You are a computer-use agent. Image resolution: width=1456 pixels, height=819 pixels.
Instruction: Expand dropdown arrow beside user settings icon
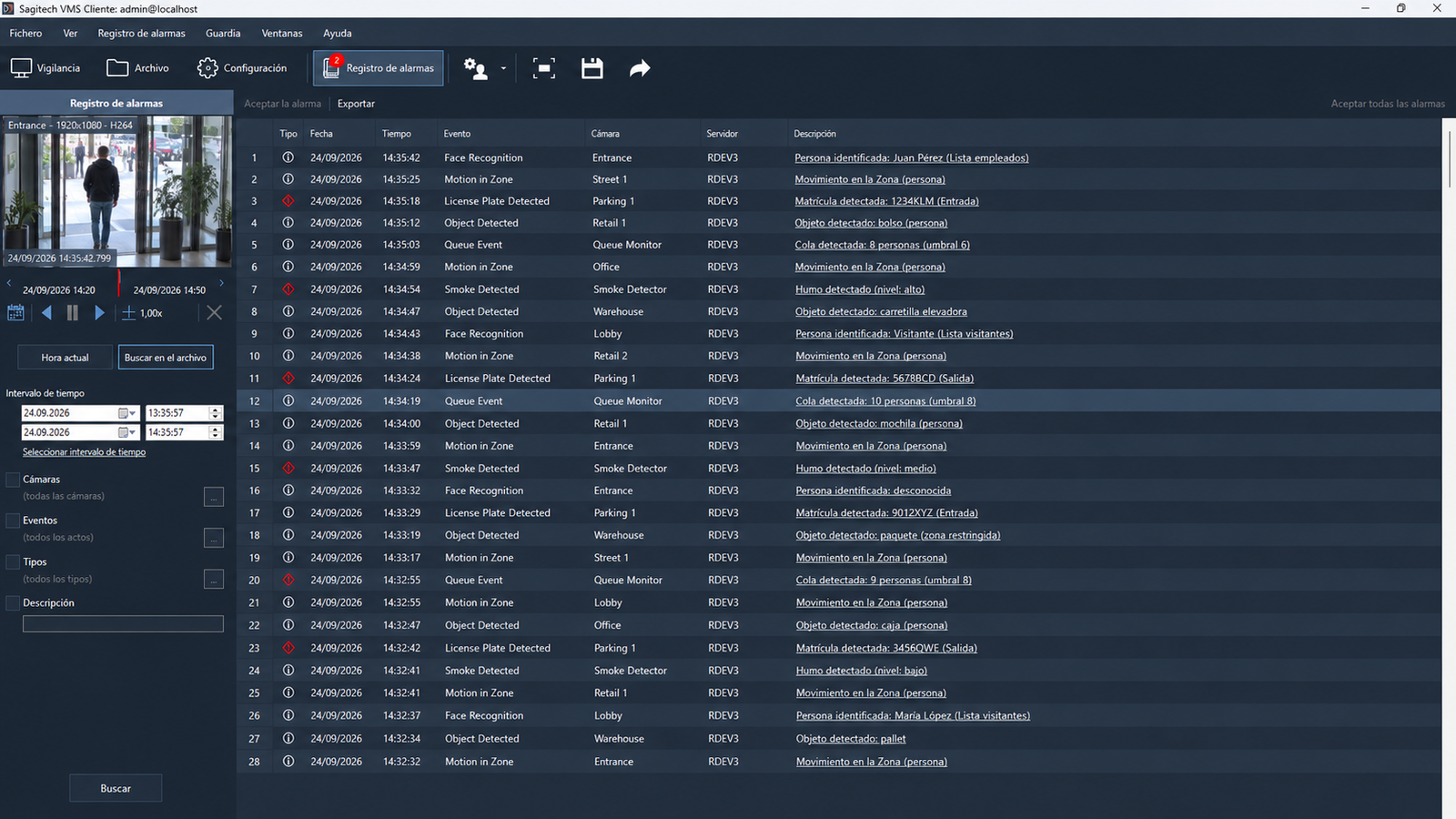[503, 69]
